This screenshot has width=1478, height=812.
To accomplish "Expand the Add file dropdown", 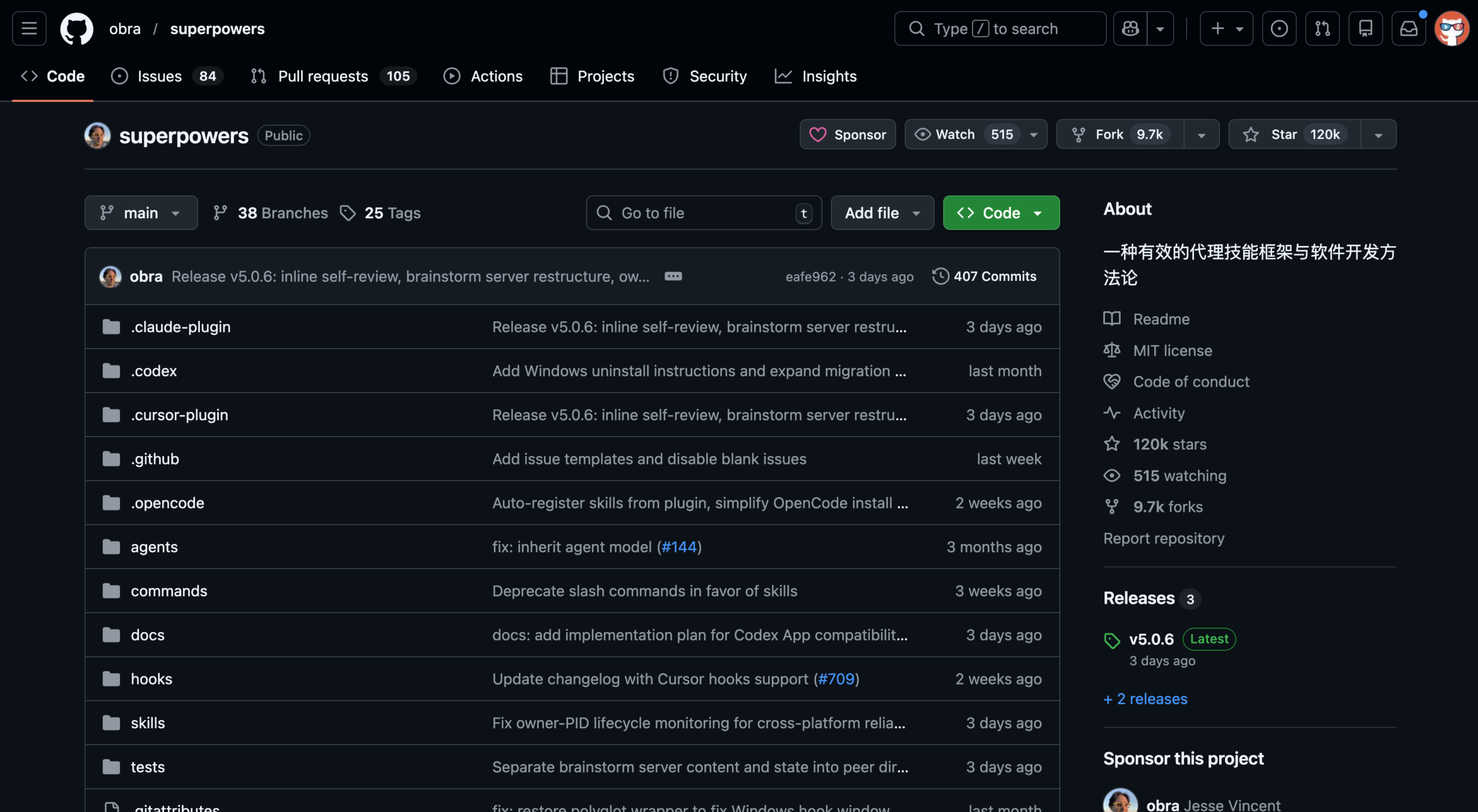I will coord(882,212).
